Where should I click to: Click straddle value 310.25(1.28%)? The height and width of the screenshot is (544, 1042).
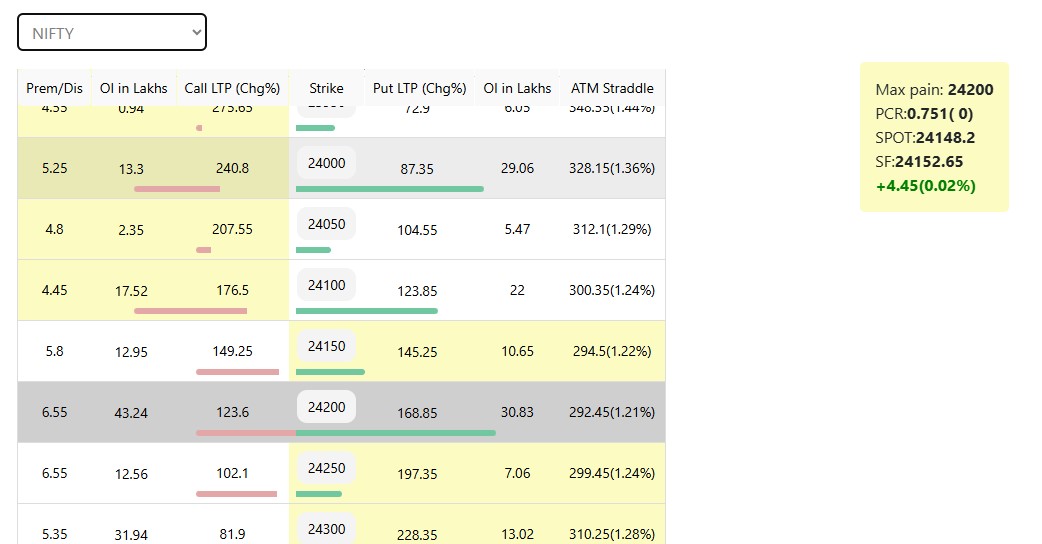coord(612,534)
